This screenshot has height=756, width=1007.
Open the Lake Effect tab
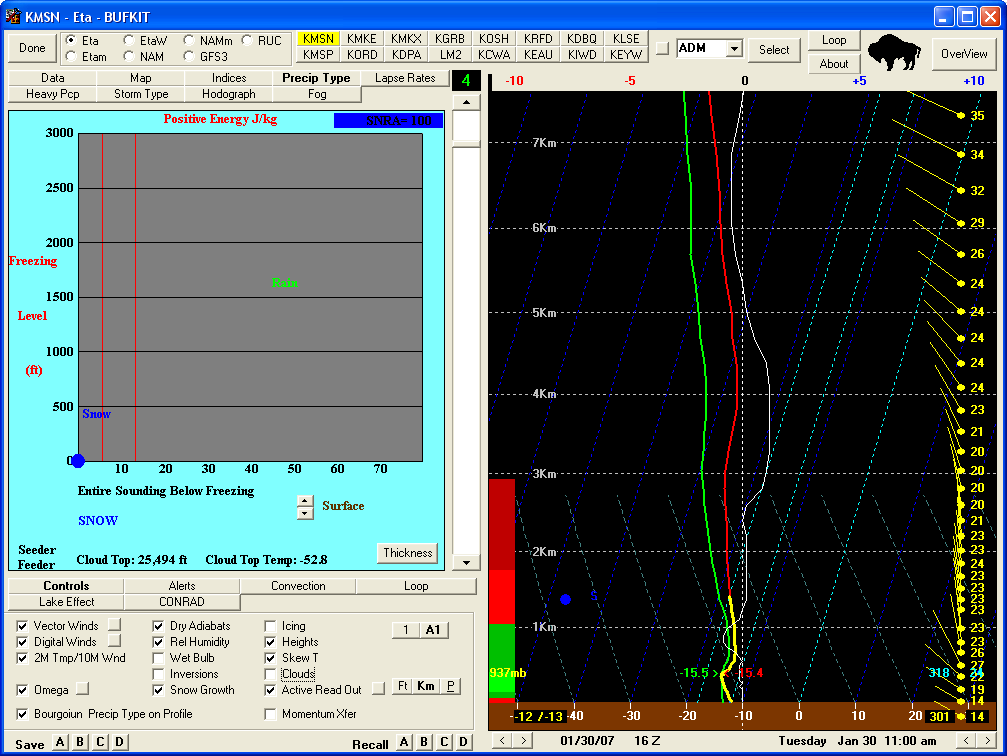point(66,602)
